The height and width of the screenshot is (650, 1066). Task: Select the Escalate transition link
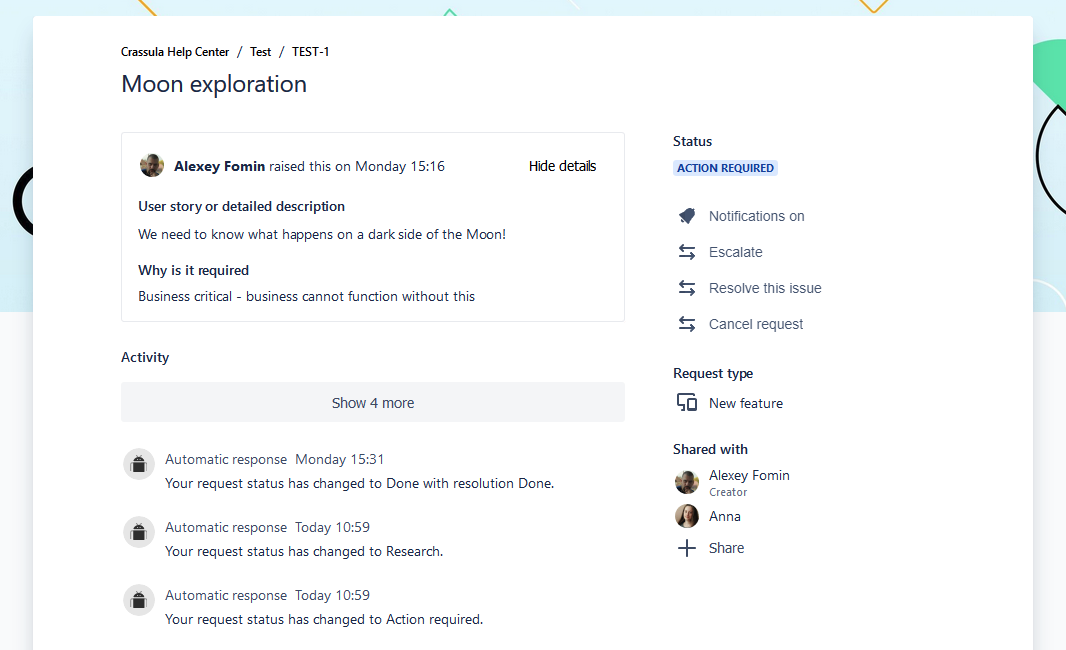(735, 252)
